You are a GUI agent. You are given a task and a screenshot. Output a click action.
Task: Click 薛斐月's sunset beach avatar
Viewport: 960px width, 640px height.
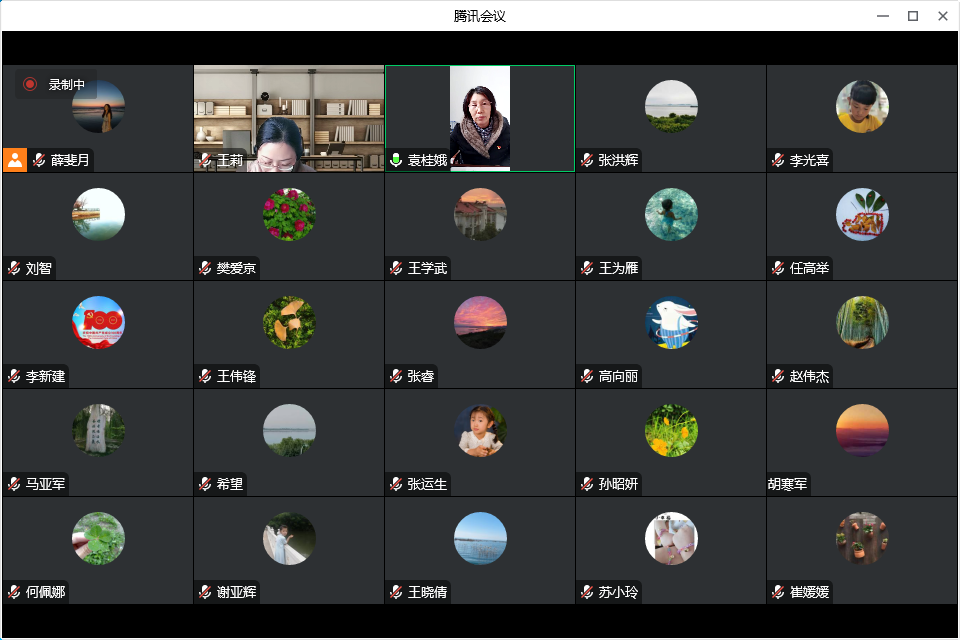98,107
